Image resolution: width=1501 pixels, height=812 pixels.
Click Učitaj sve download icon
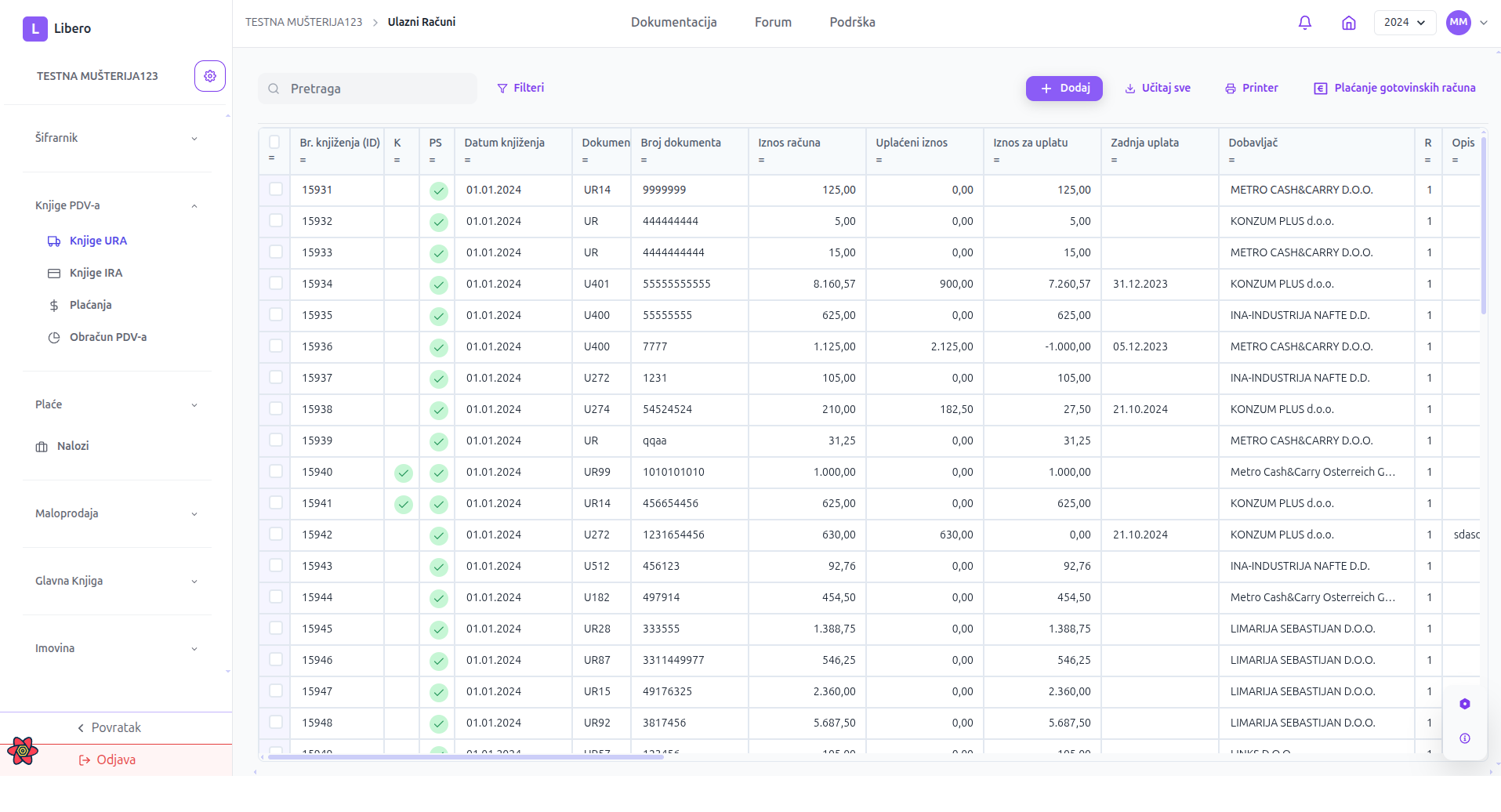pos(1129,89)
